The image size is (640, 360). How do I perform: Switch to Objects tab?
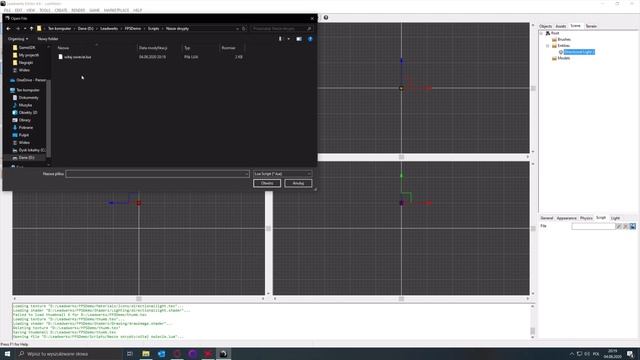[x=545, y=26]
